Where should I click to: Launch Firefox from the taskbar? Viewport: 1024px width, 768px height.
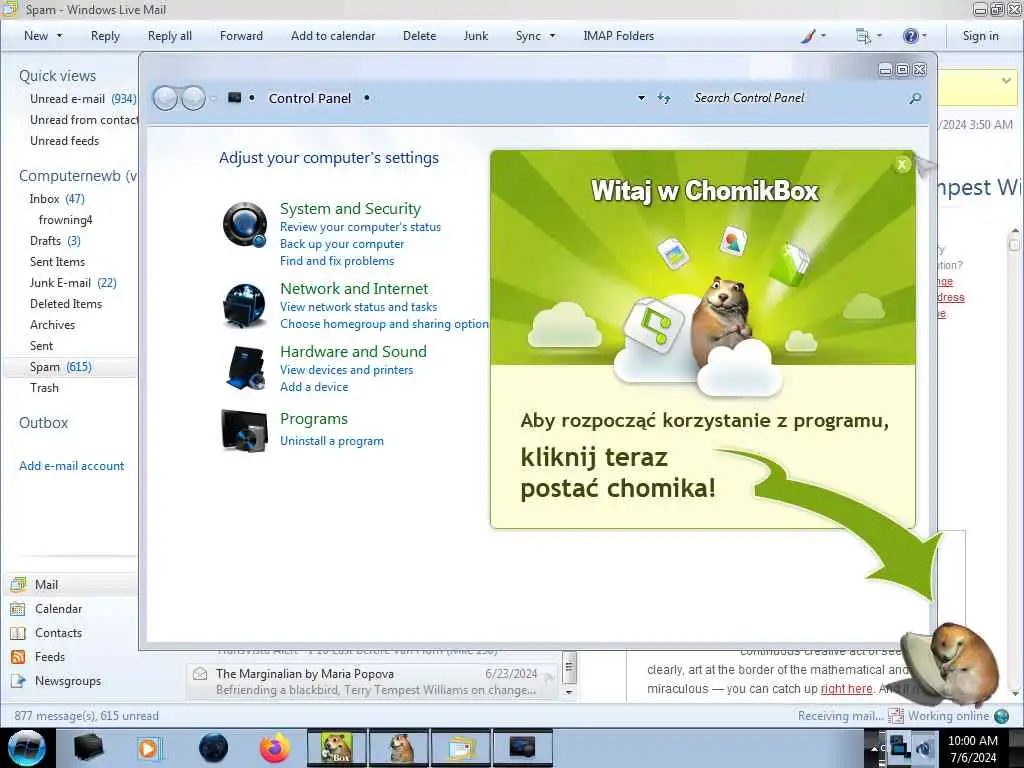(x=274, y=748)
